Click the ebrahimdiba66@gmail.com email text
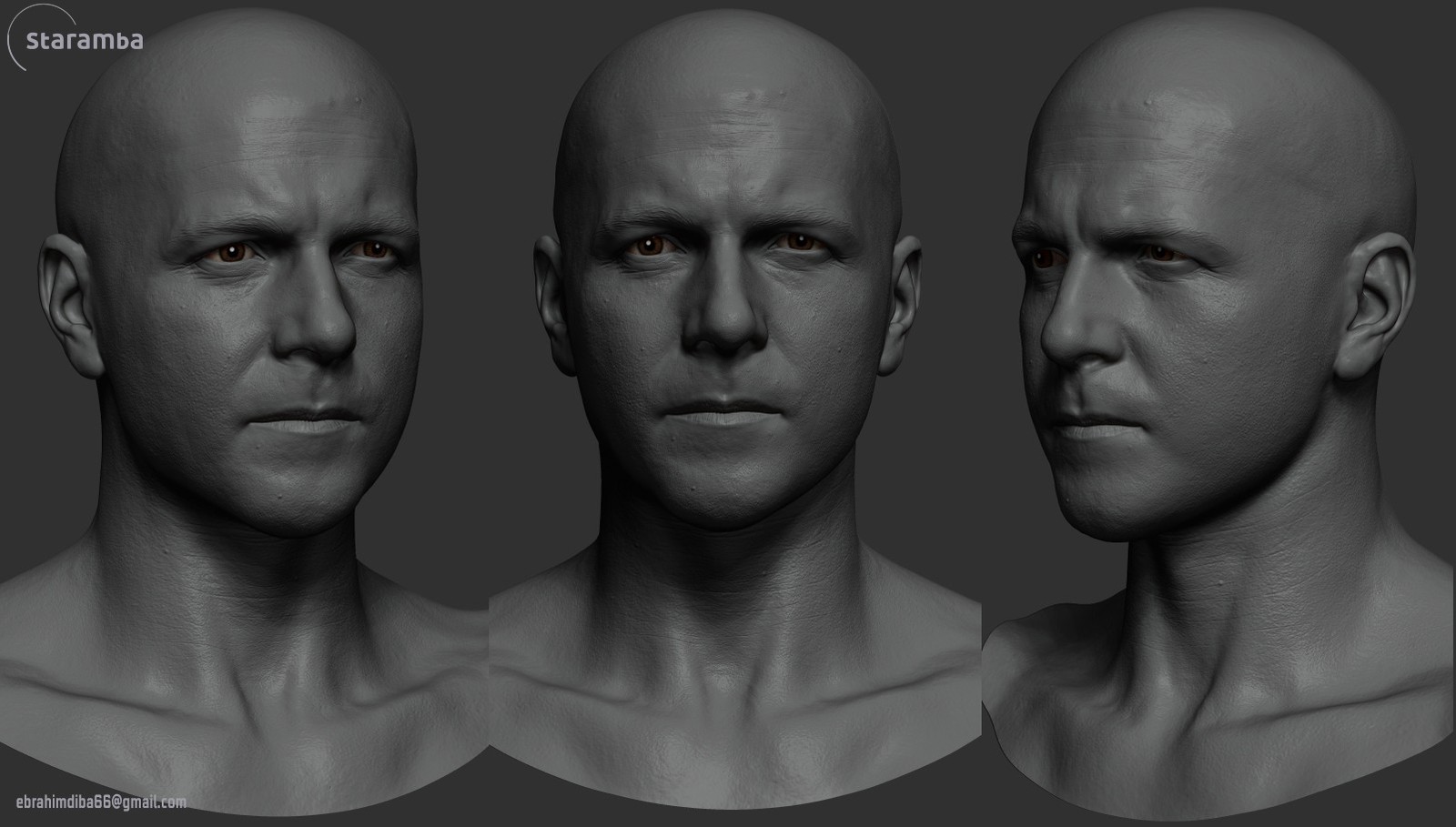Screen dimensions: 1456x827 [101, 802]
